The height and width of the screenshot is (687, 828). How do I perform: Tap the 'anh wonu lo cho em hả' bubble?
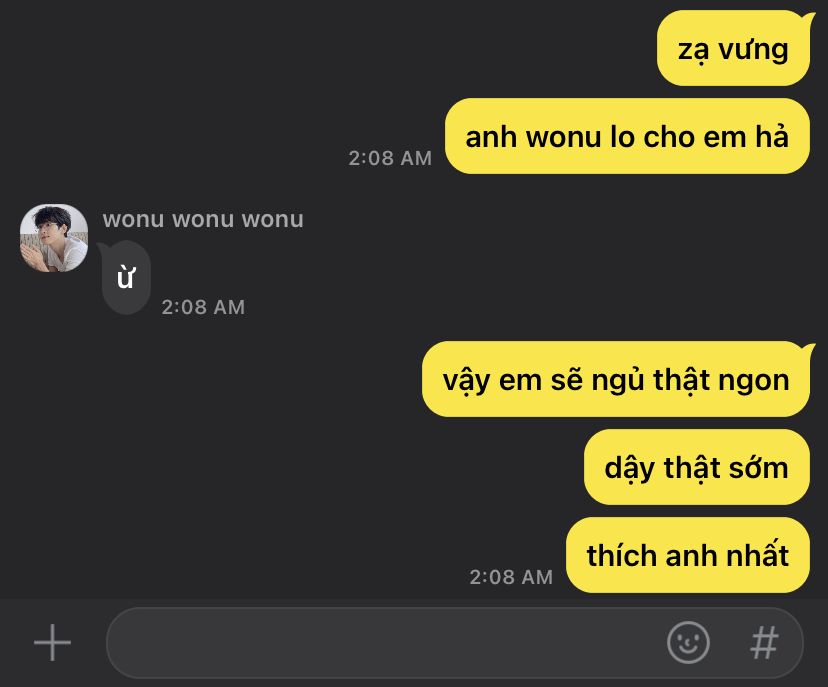point(627,136)
